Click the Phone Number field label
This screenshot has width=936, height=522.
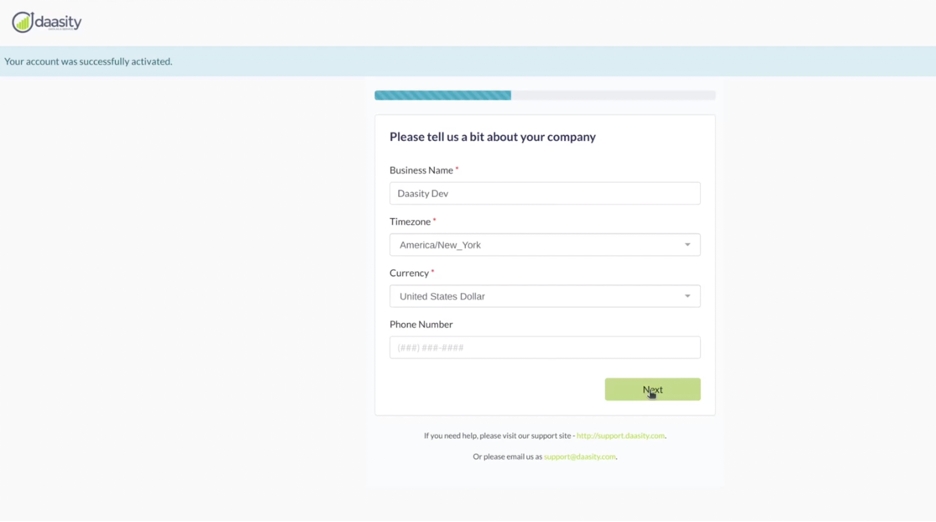pos(421,324)
